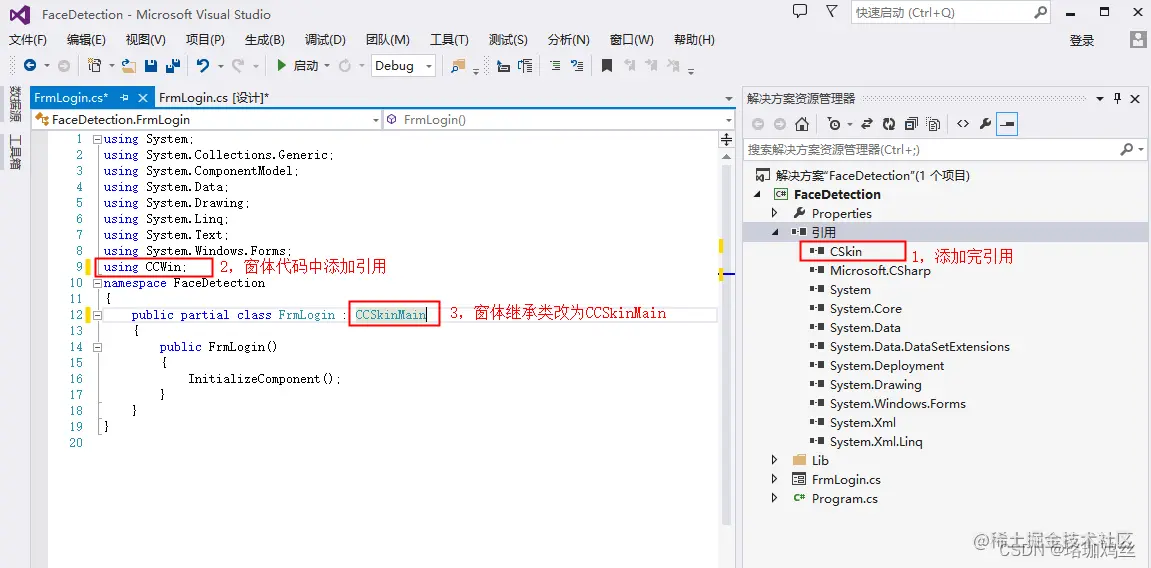Collapse the FaceDetection project node
1151x568 pixels.
(757, 194)
